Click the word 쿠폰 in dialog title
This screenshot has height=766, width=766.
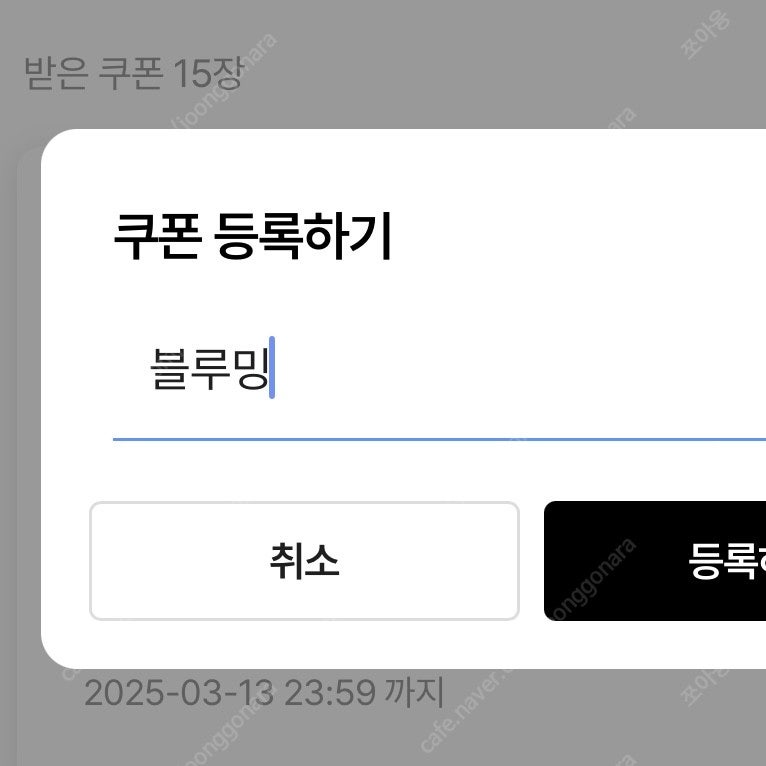point(157,237)
